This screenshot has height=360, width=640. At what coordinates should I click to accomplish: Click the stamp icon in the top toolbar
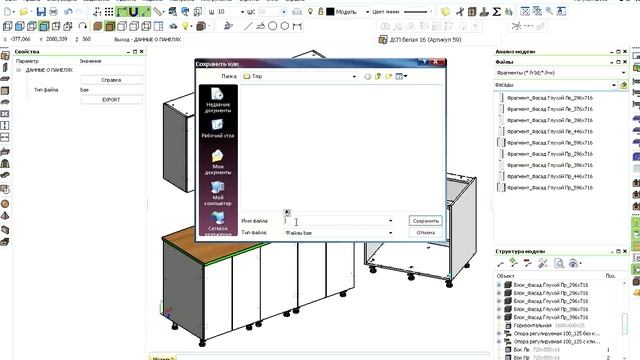tap(484, 12)
